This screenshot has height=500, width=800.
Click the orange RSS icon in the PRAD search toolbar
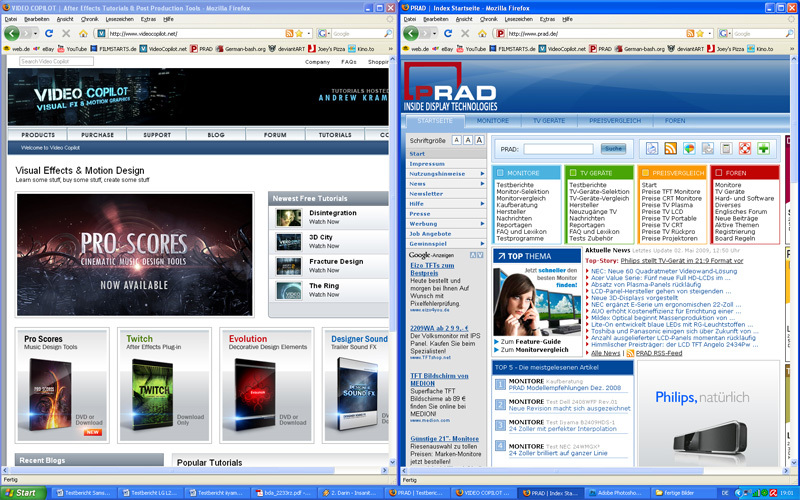[x=670, y=149]
